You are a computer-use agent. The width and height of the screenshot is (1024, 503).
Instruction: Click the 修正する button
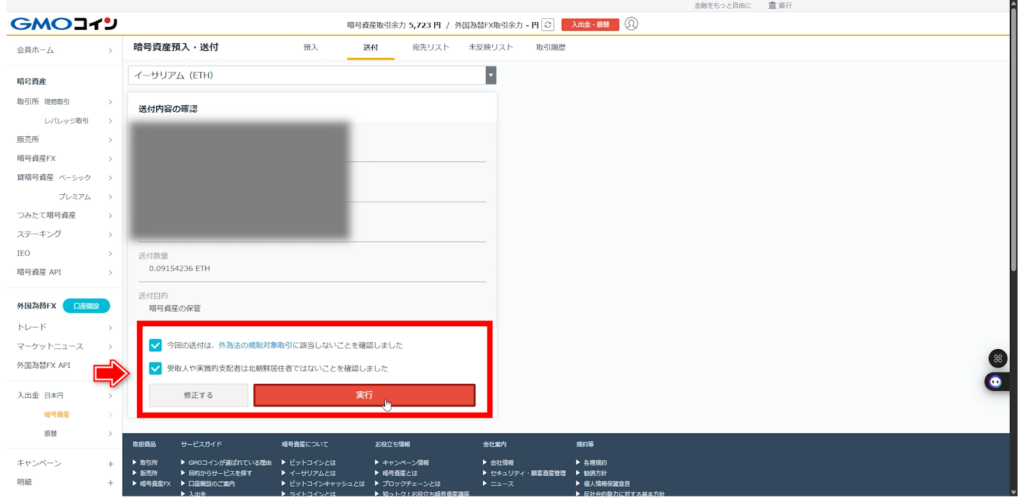(x=196, y=395)
